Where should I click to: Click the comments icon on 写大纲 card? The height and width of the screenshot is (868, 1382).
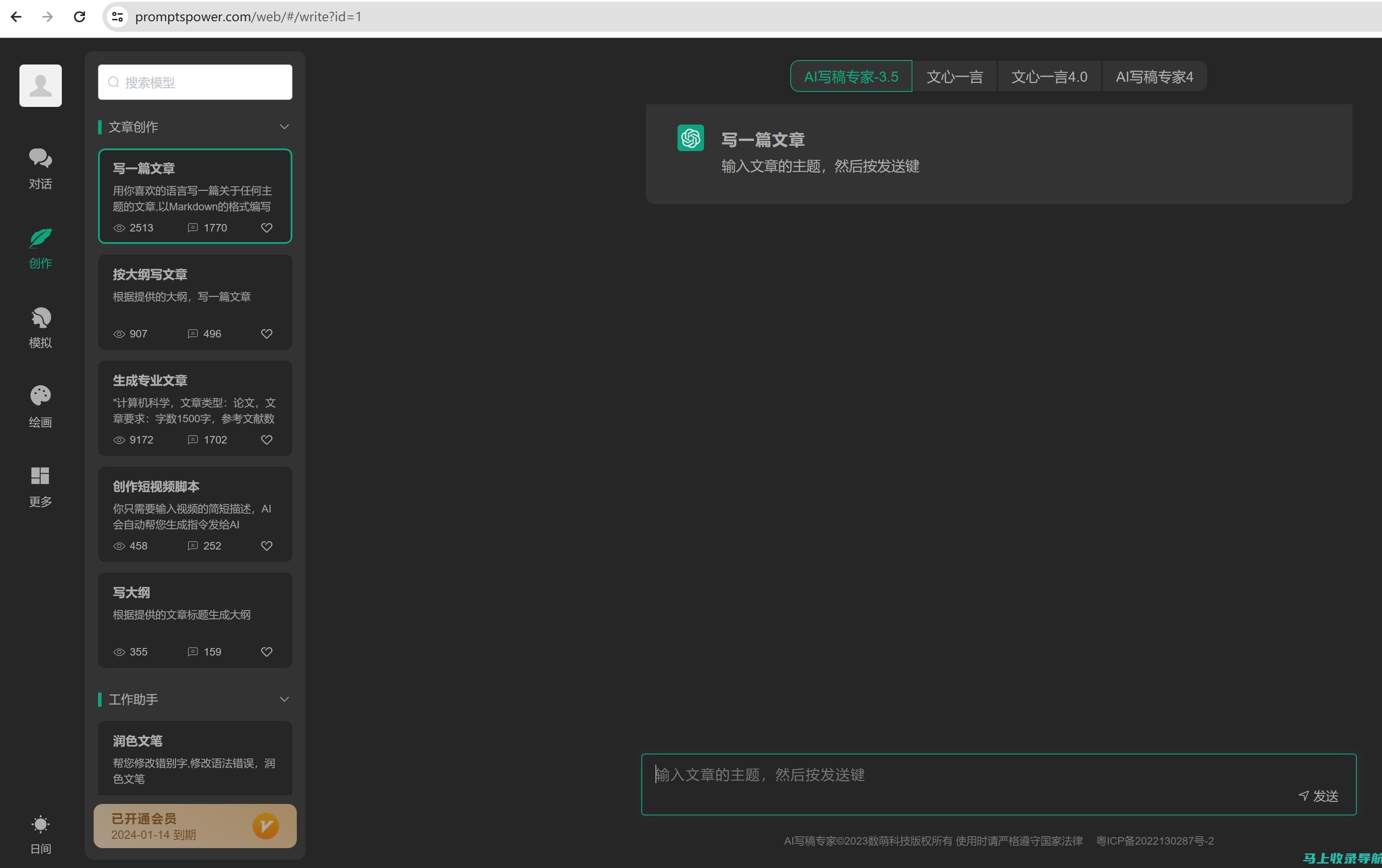(x=193, y=652)
